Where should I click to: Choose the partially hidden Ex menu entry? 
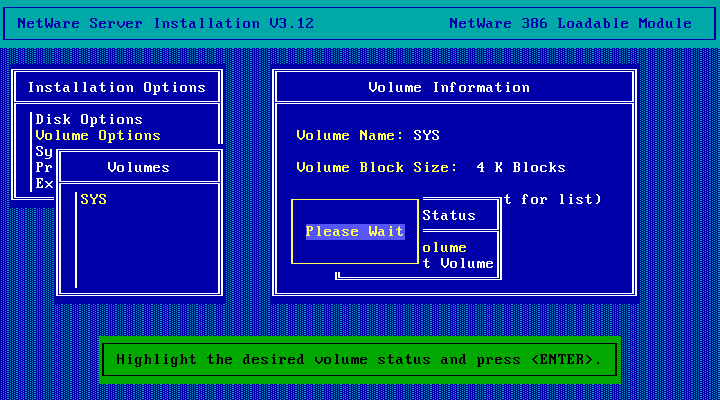(44, 184)
